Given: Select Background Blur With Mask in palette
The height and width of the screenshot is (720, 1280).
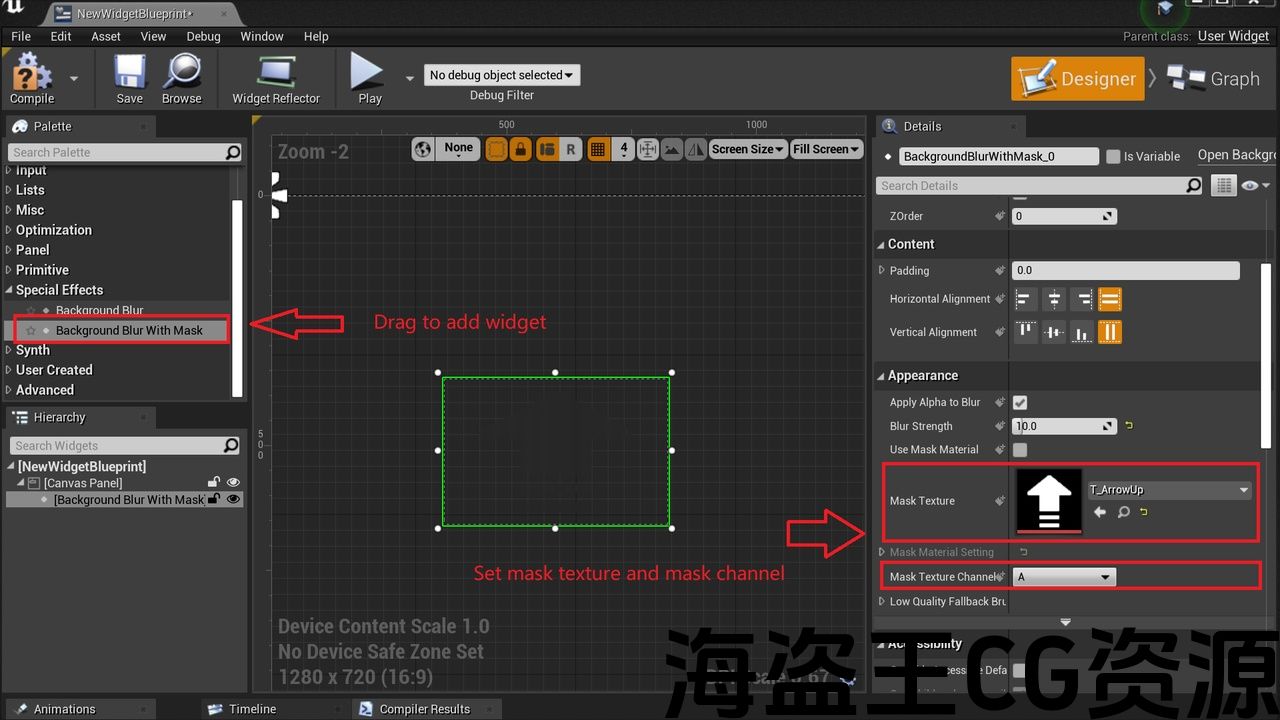Looking at the screenshot, I should pyautogui.click(x=129, y=330).
